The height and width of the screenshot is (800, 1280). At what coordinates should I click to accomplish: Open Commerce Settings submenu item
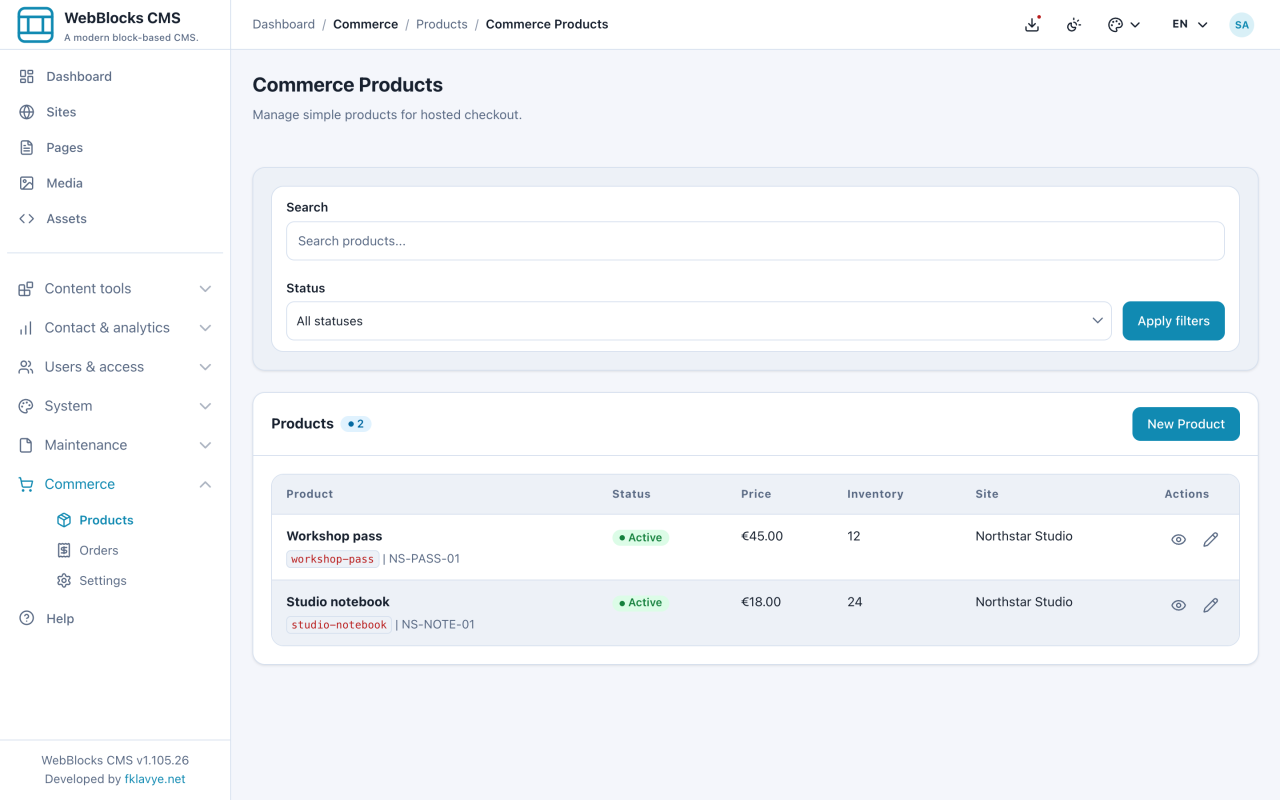(103, 580)
